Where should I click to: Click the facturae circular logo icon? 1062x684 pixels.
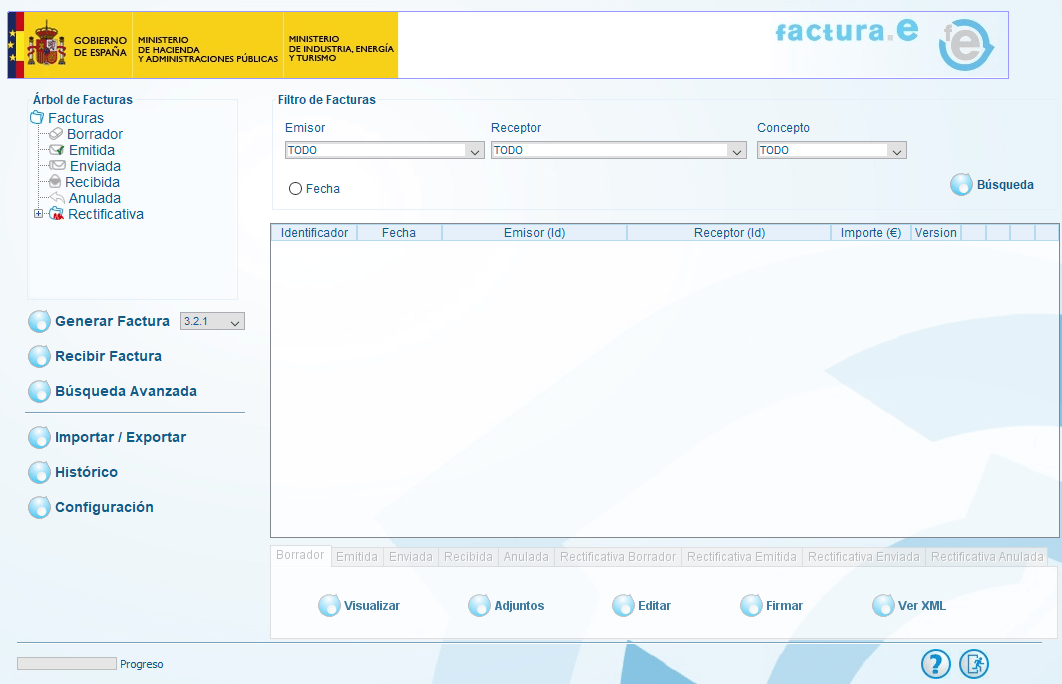(x=966, y=45)
